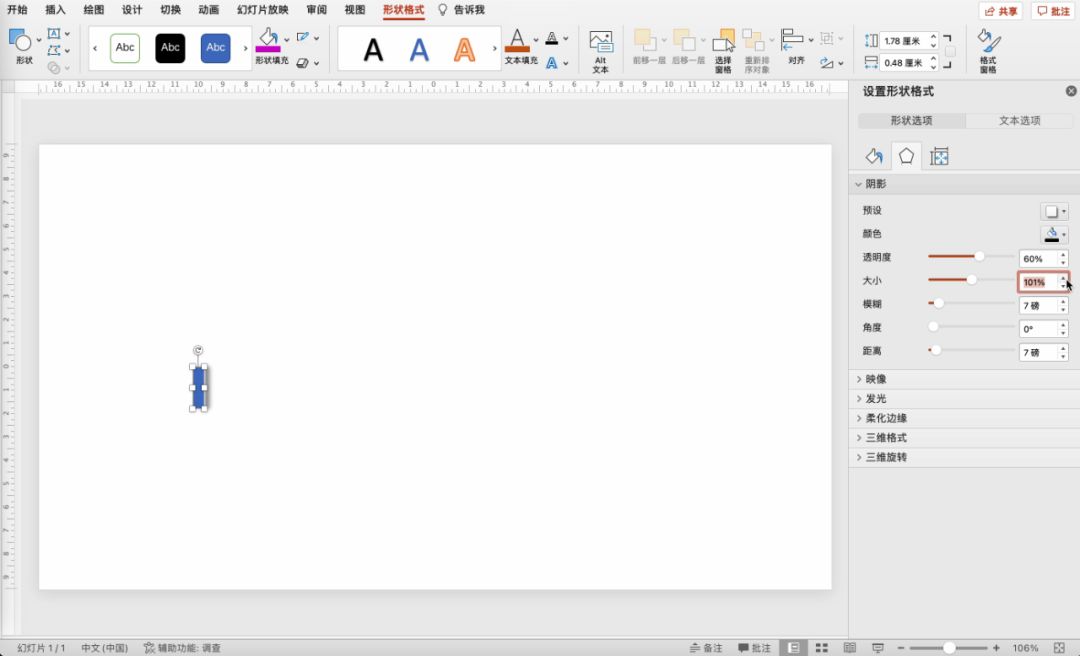Image resolution: width=1080 pixels, height=656 pixels.
Task: Click the 共享 share button
Action: pos(1001,11)
